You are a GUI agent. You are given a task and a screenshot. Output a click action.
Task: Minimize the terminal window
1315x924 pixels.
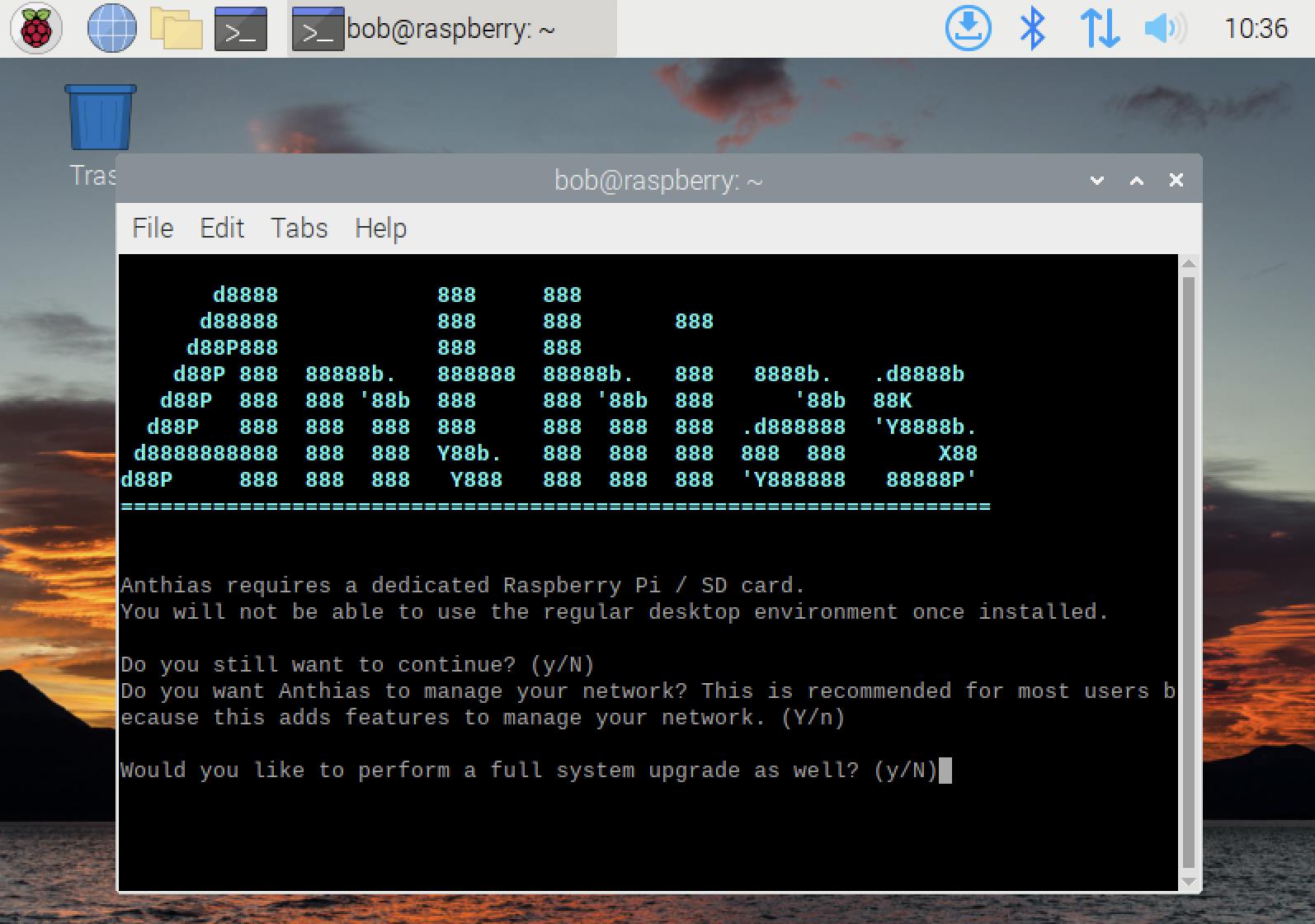(x=1097, y=180)
